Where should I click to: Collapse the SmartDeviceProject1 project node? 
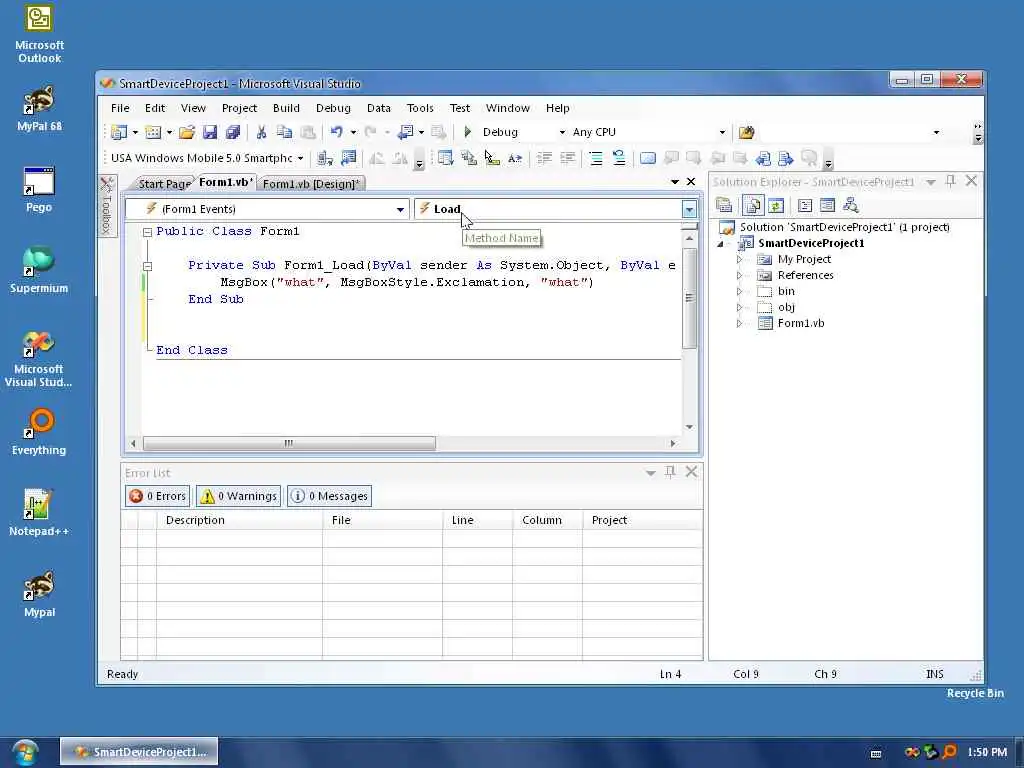coord(721,244)
